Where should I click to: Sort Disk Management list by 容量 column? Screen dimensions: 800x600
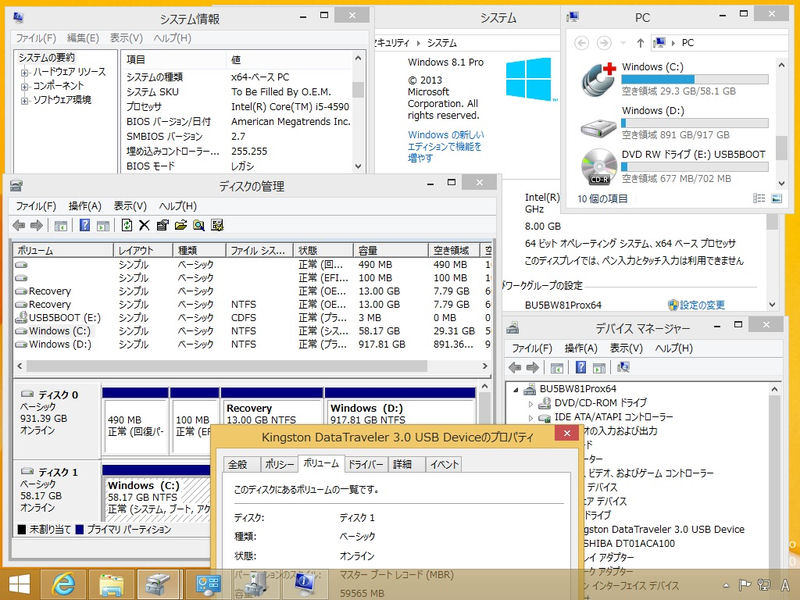tap(390, 251)
